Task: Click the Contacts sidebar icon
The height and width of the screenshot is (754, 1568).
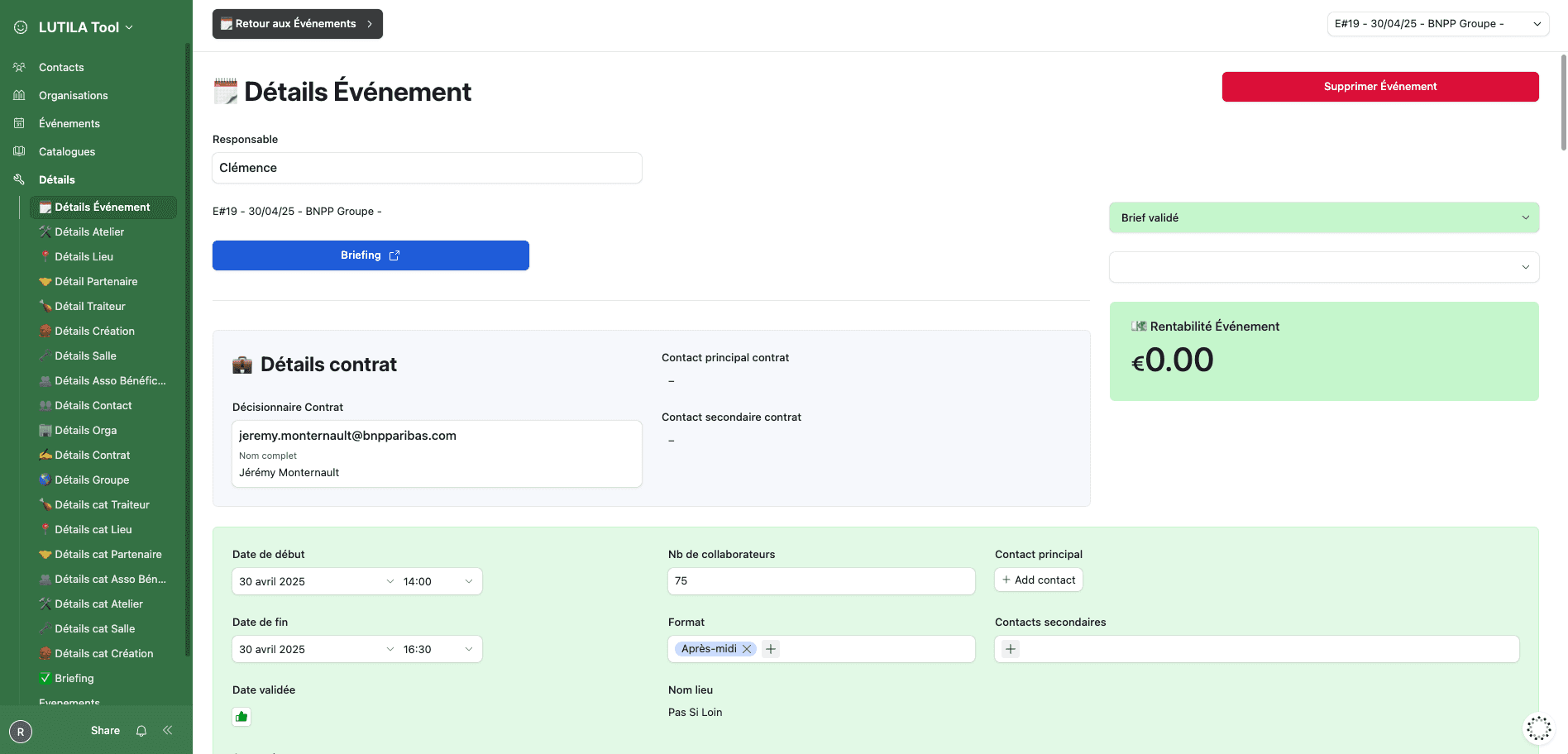Action: pos(19,68)
